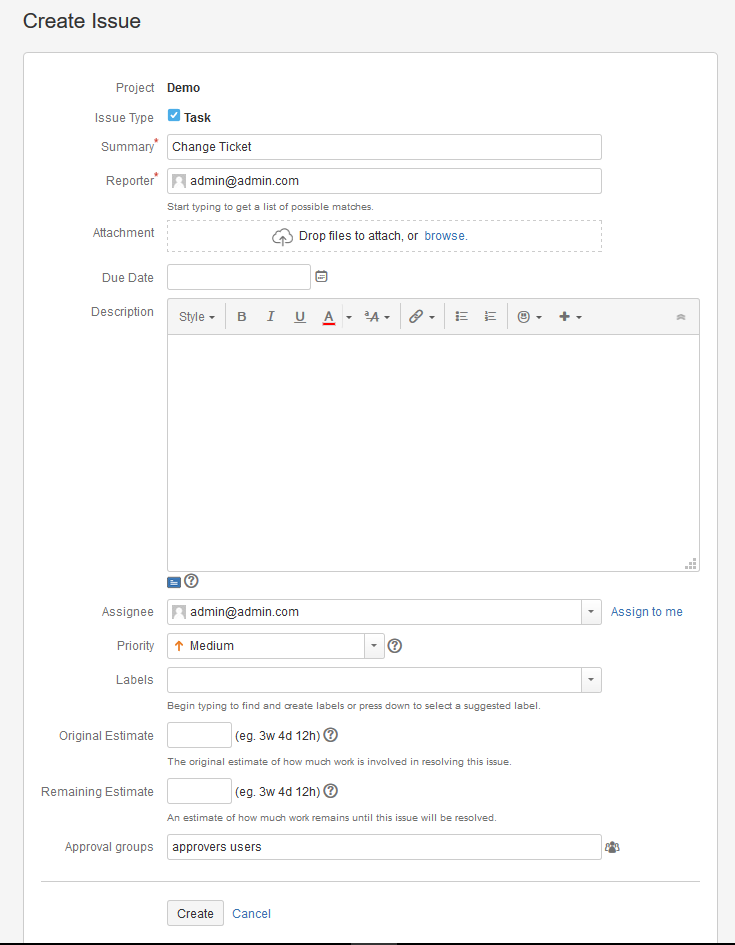Open the Labels dropdown arrow
This screenshot has width=735, height=945.
[x=591, y=680]
